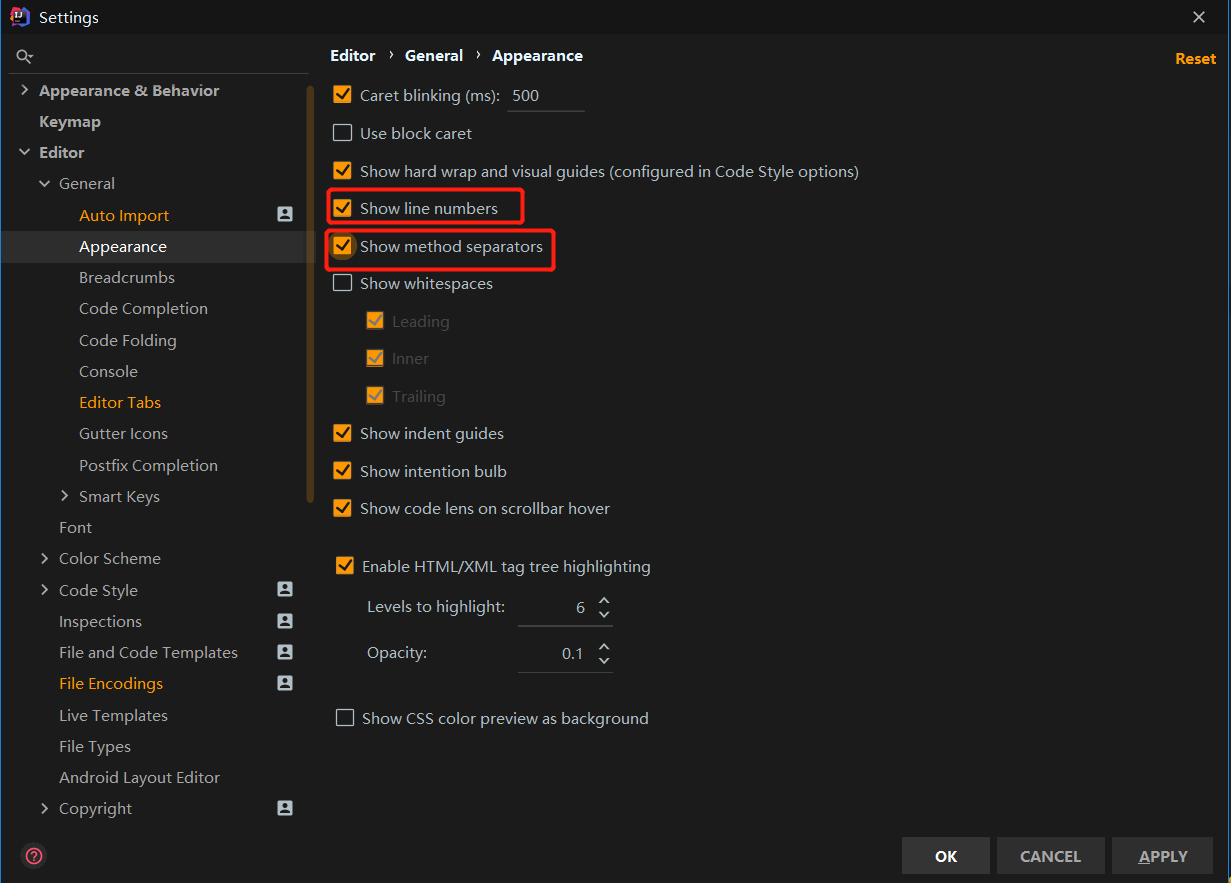The width and height of the screenshot is (1231, 883).
Task: Open File Types settings
Action: coord(95,746)
